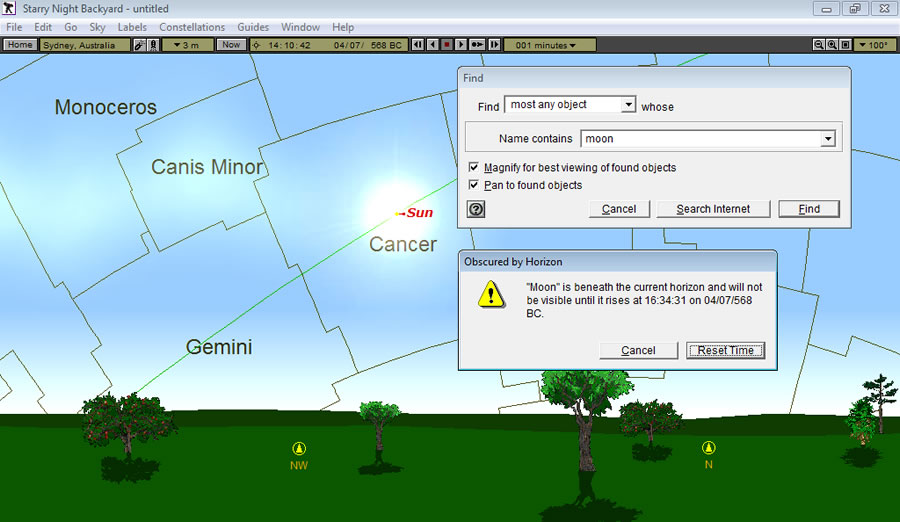Click the Find button
Viewport: 900px width, 522px height.
809,209
